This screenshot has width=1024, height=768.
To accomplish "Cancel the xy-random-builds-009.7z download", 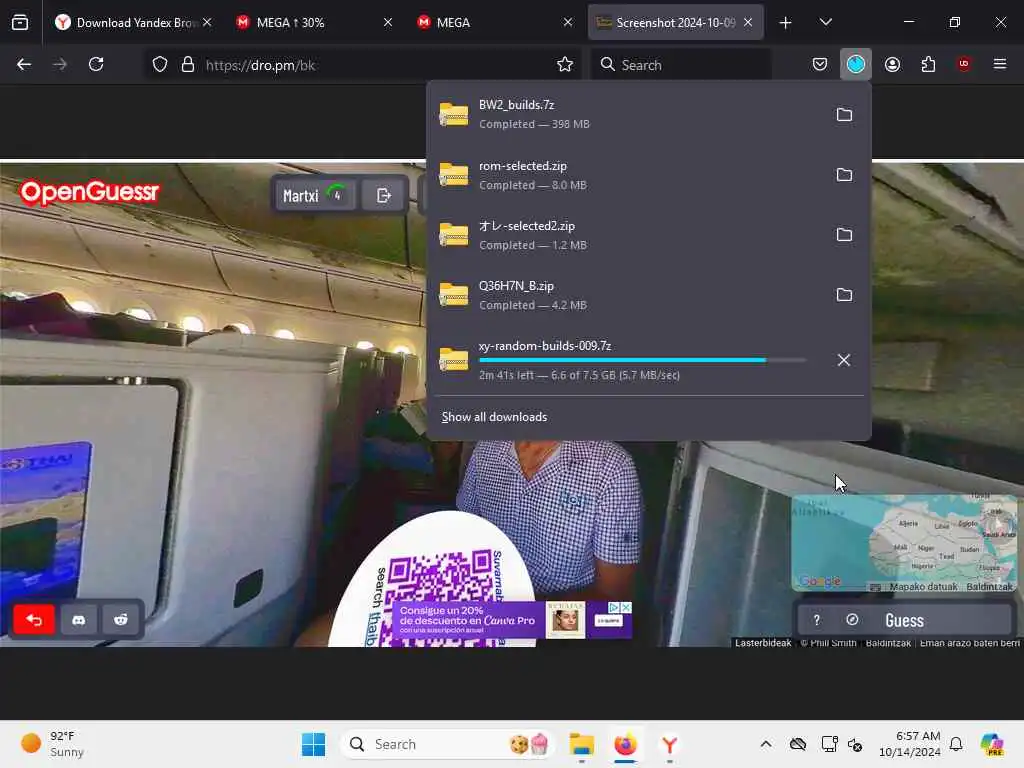I will (x=844, y=360).
